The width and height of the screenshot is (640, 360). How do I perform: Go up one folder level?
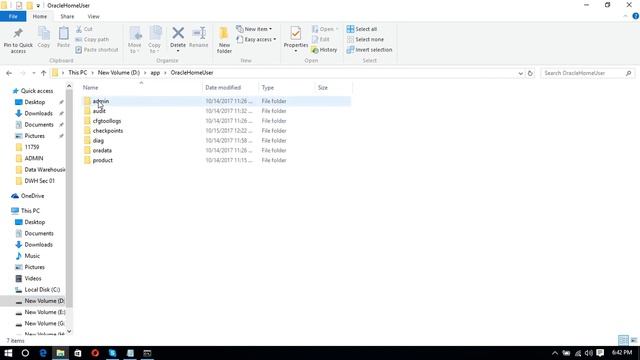coord(43,73)
